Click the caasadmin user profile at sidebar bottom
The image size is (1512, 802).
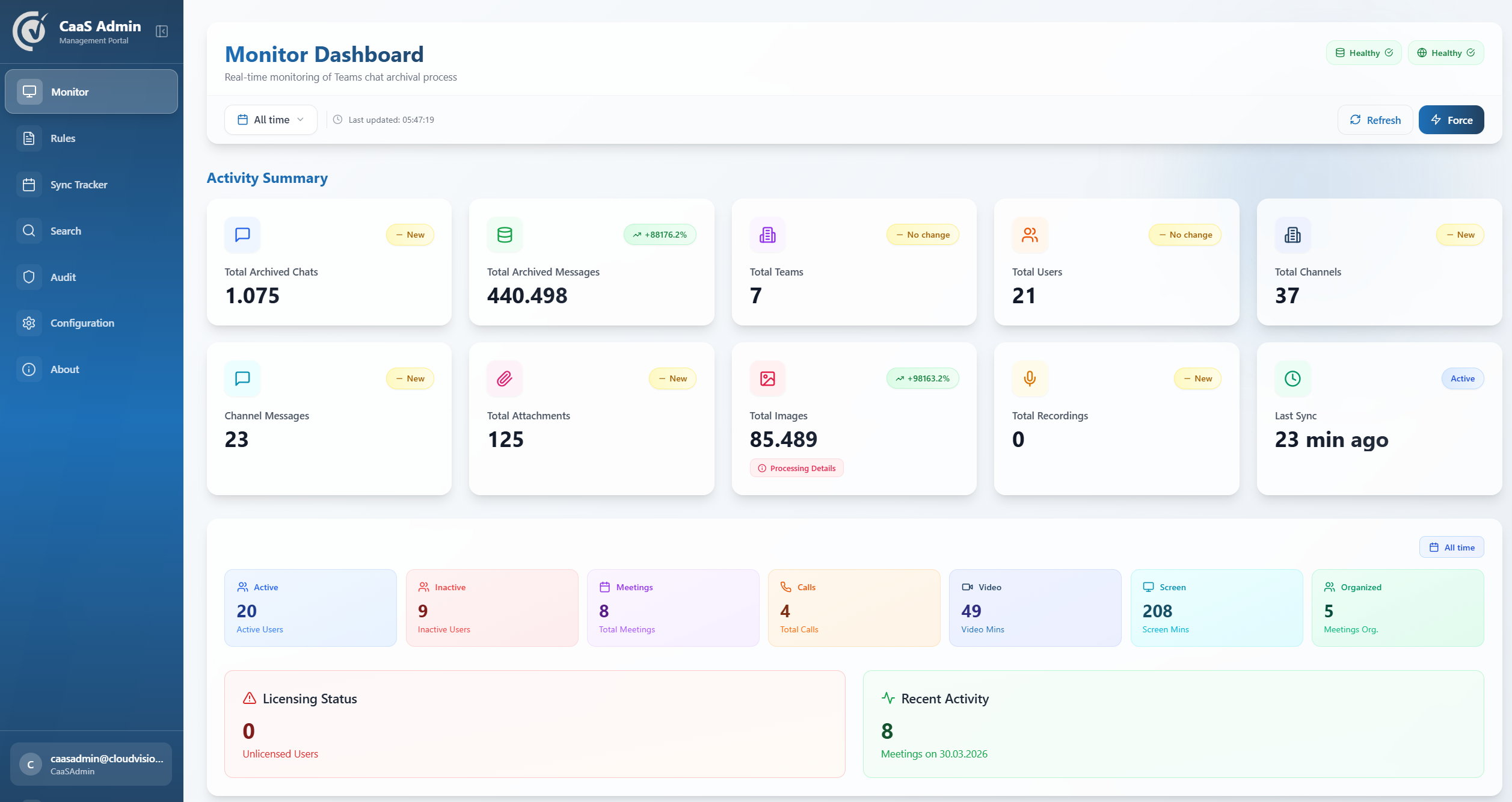click(x=90, y=764)
